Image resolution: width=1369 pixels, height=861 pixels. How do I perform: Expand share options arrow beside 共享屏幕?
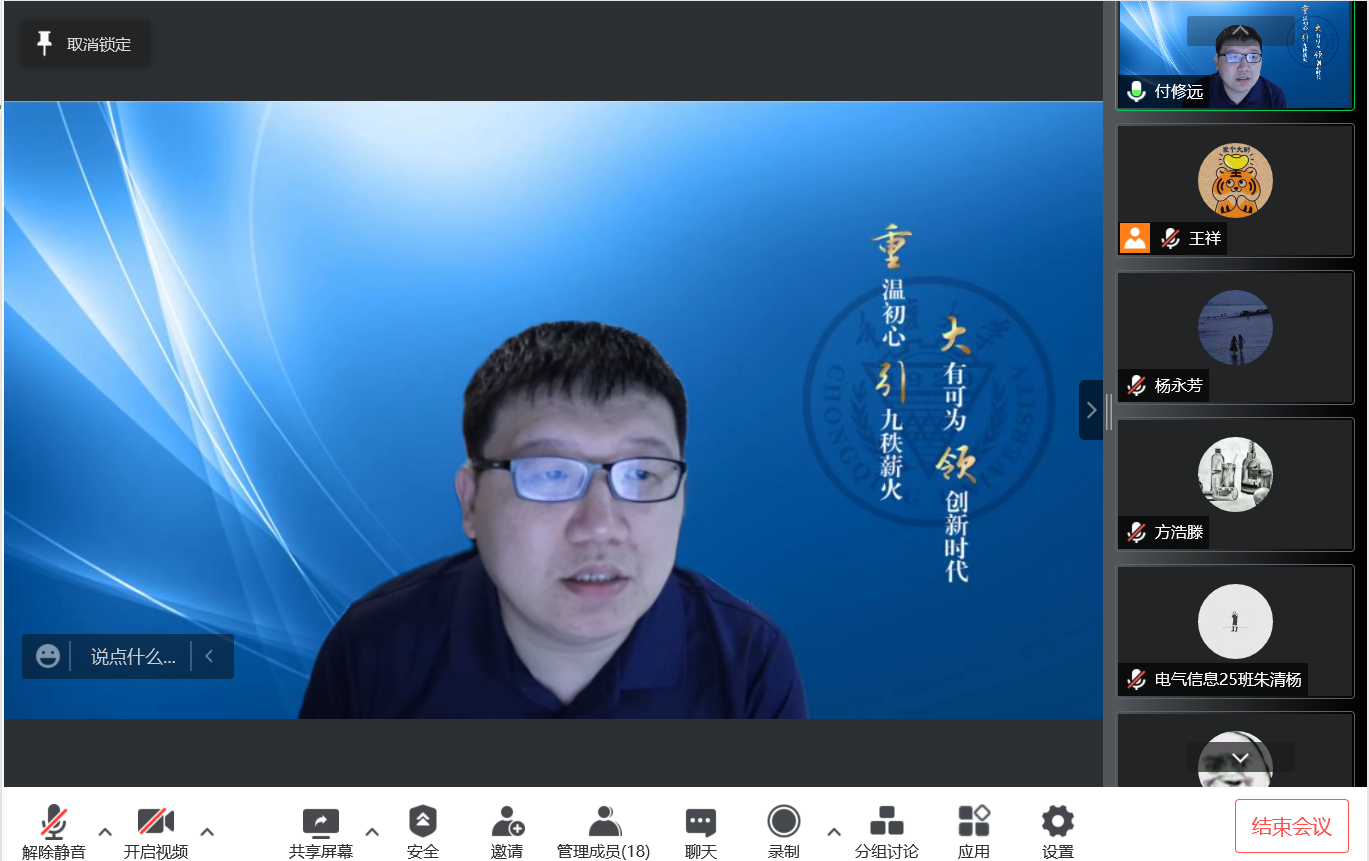(x=372, y=831)
